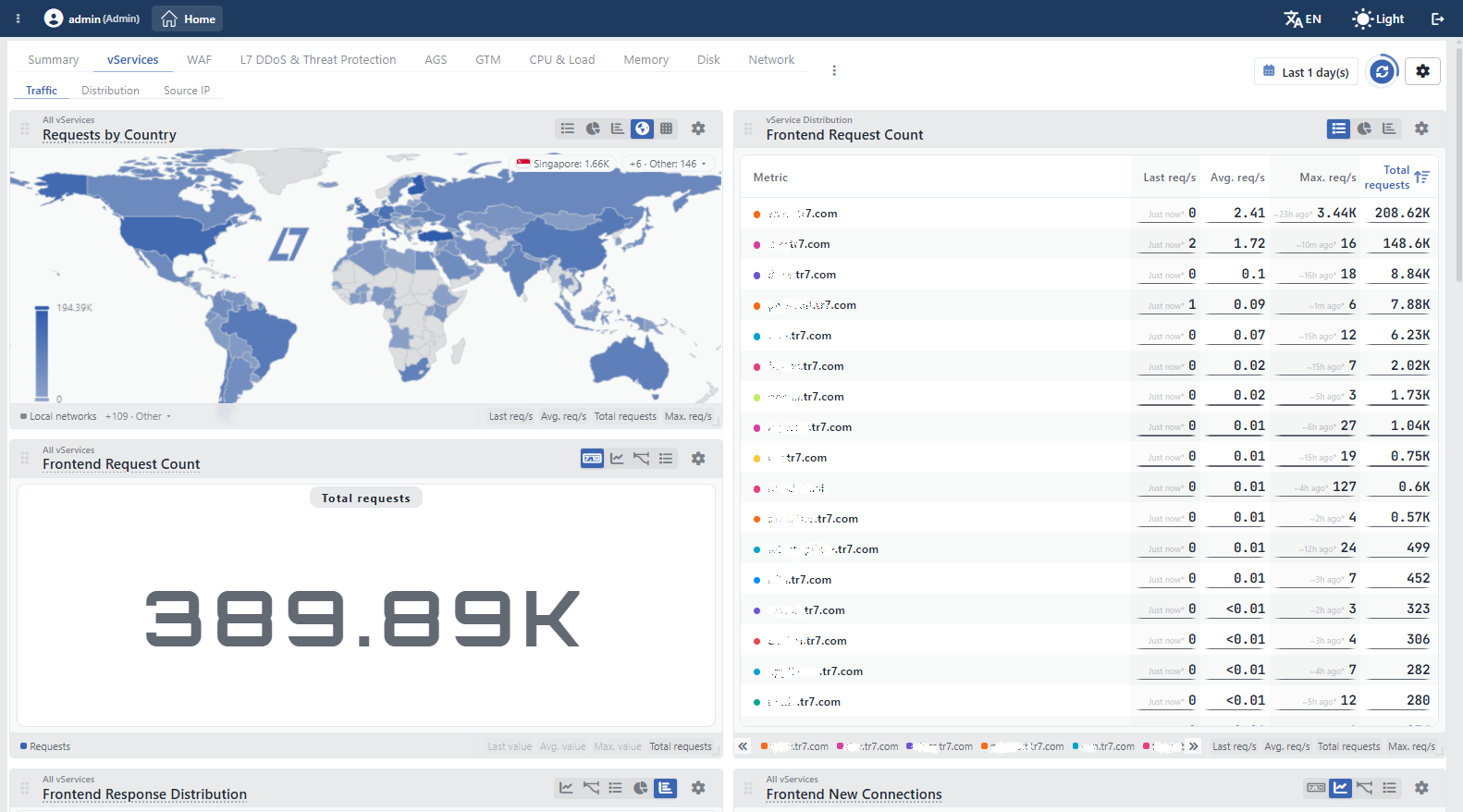Select table view in vService Distribution panel
Viewport: 1463px width, 812px height.
pyautogui.click(x=1338, y=129)
